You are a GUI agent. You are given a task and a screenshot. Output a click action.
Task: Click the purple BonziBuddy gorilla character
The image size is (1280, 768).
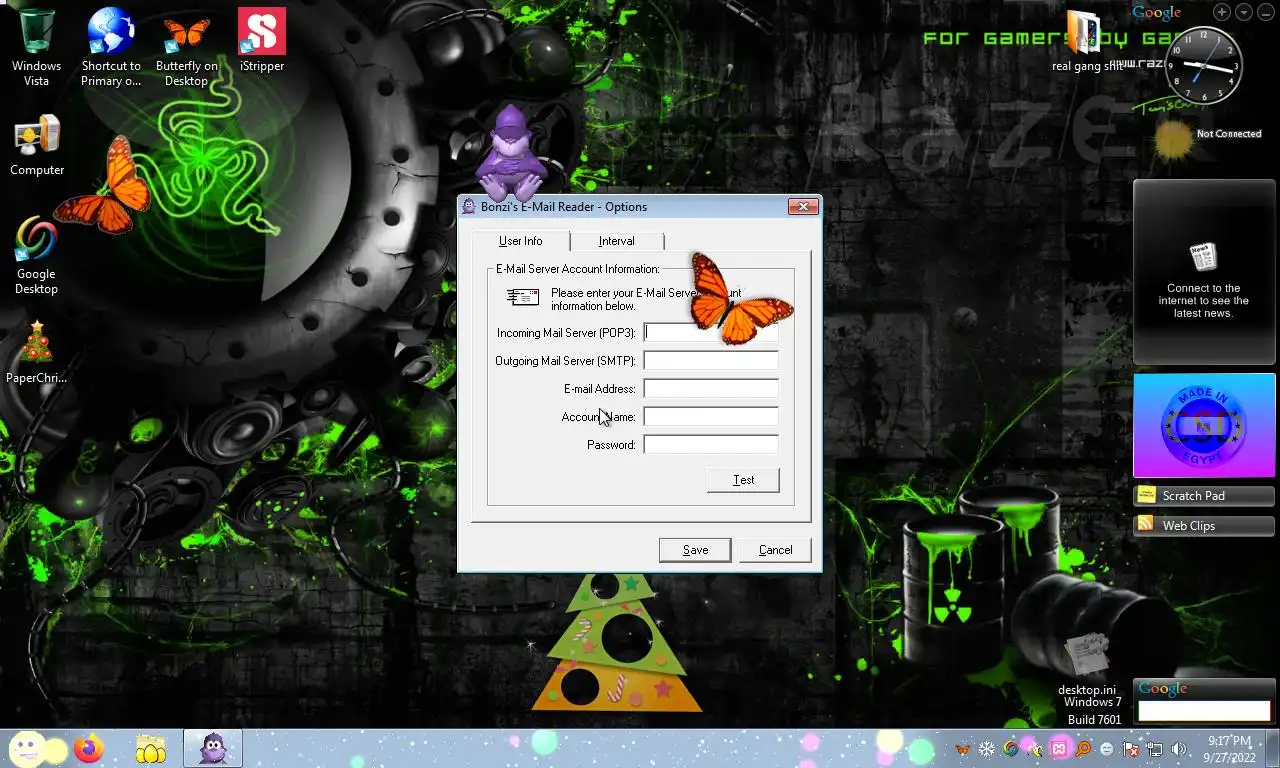point(511,153)
